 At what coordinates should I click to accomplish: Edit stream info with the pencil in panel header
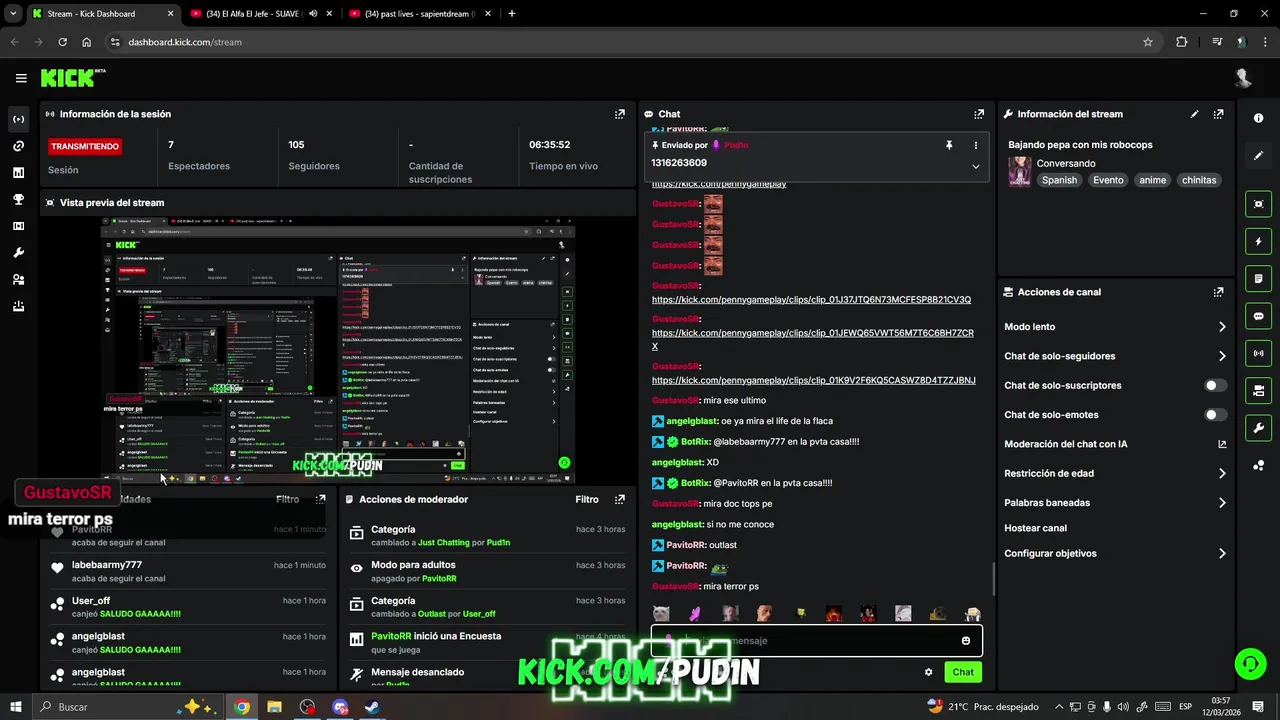(x=1194, y=114)
